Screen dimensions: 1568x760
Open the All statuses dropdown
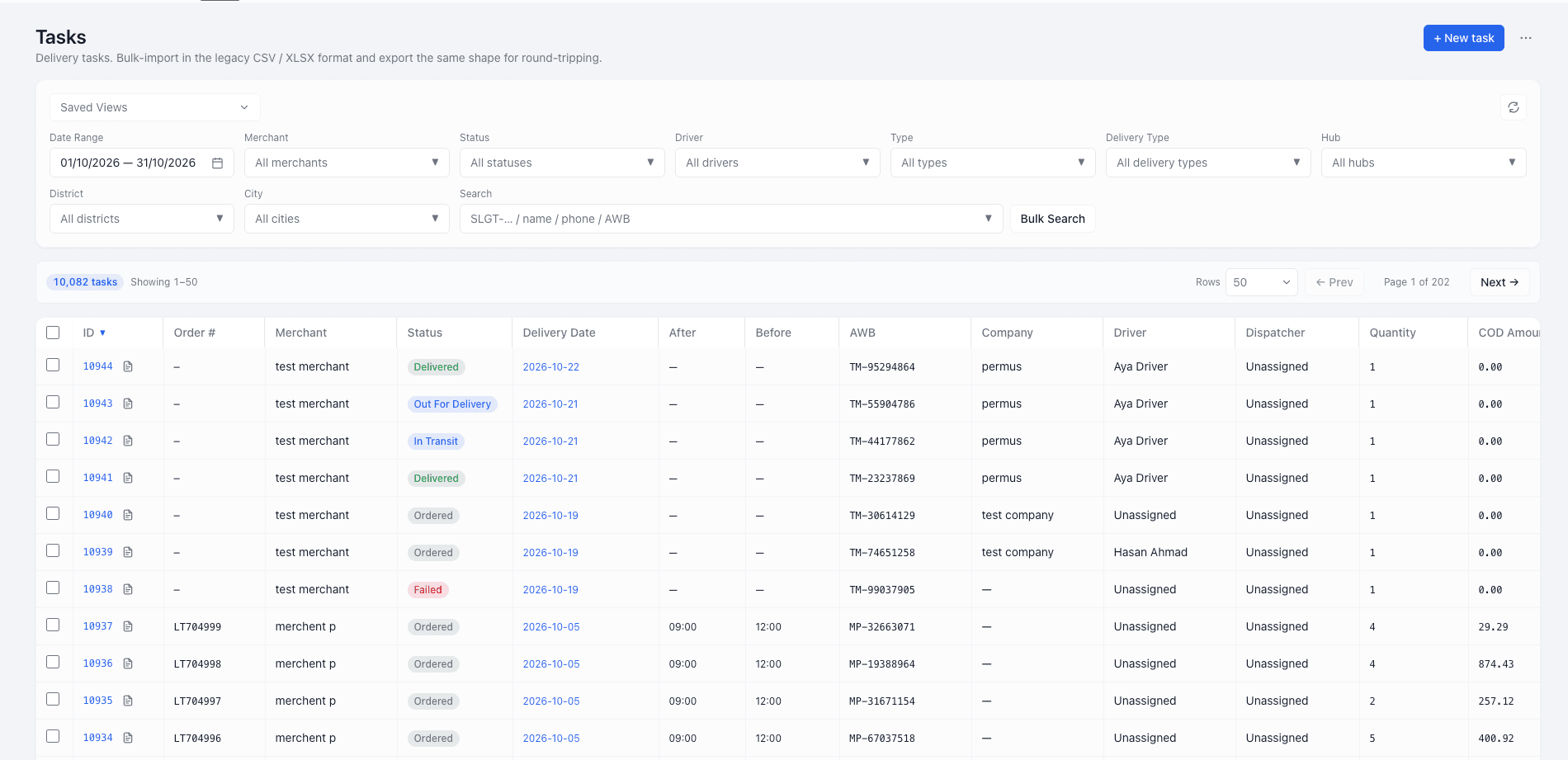coord(562,163)
